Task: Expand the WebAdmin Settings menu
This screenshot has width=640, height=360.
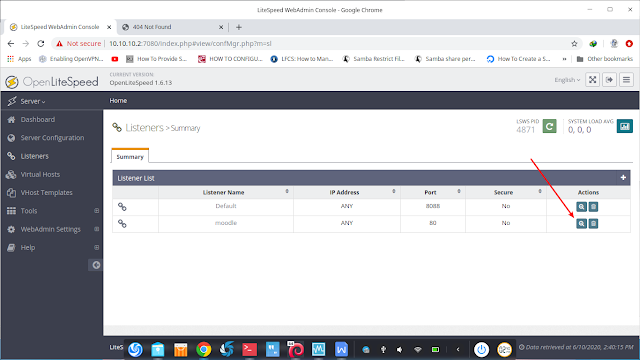Action: pyautogui.click(x=96, y=229)
